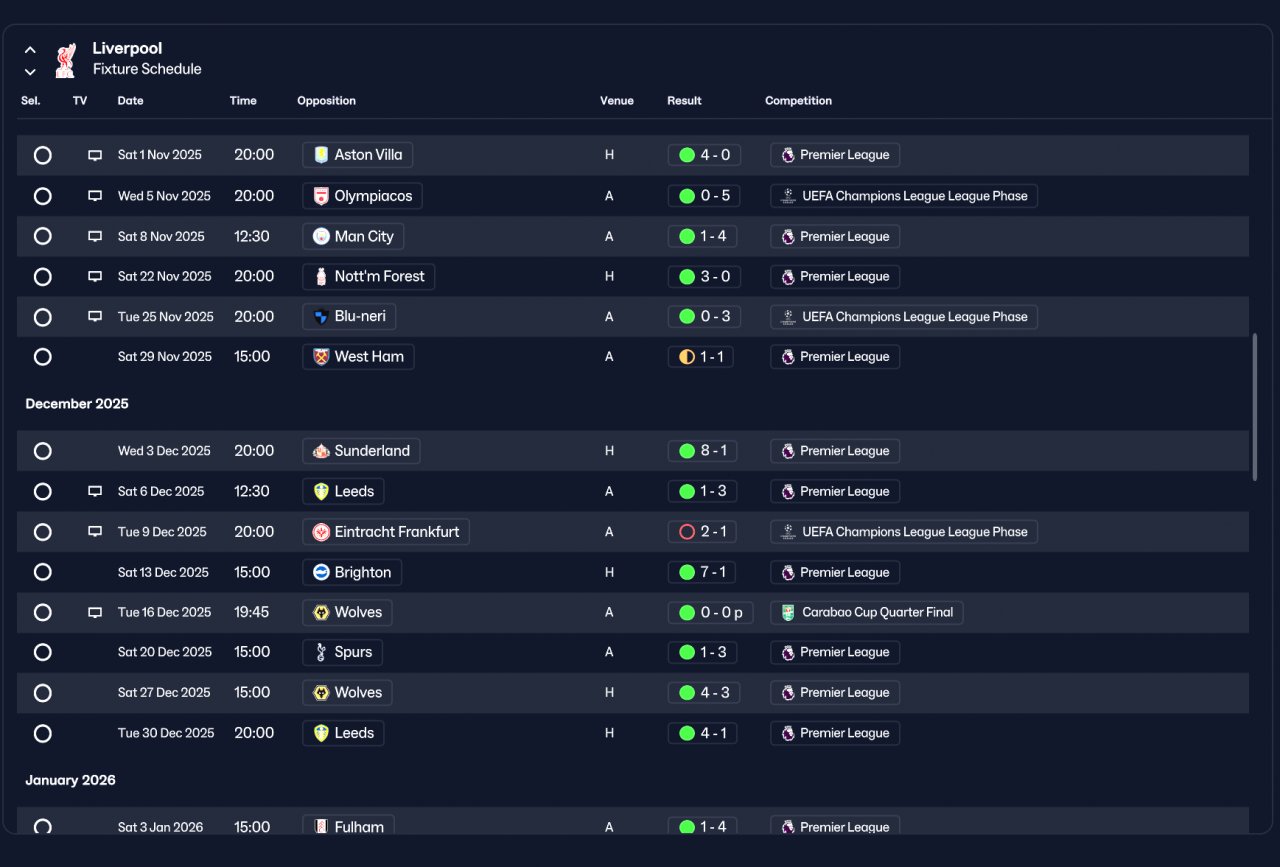Select the radio button for West Ham match

point(43,357)
